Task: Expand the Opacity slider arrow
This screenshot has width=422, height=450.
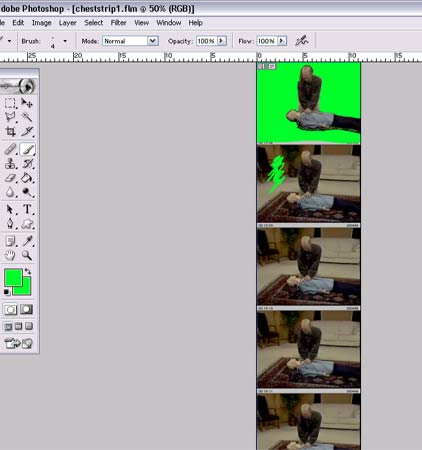Action: [222, 41]
